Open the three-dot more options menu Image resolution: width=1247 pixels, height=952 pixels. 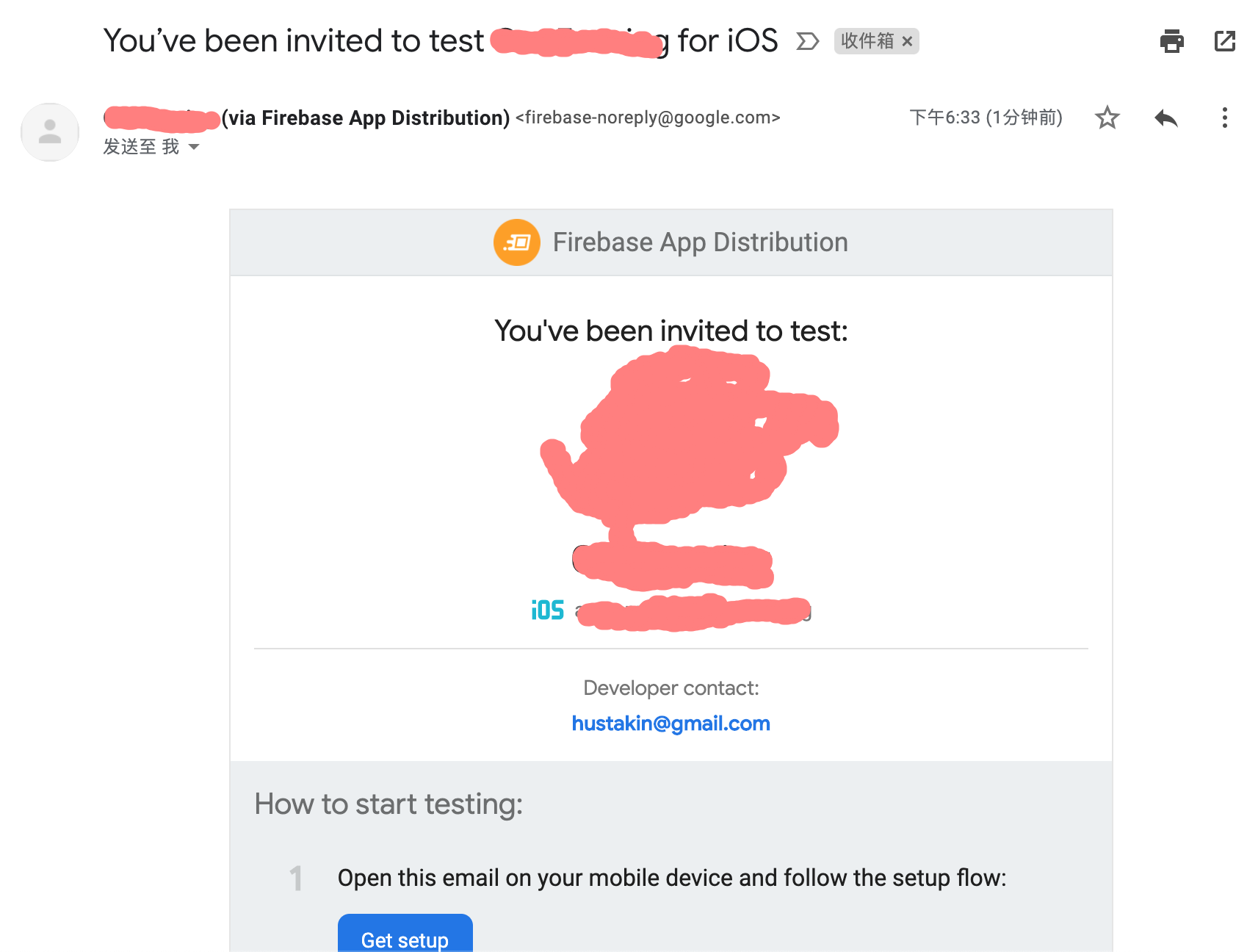1224,118
